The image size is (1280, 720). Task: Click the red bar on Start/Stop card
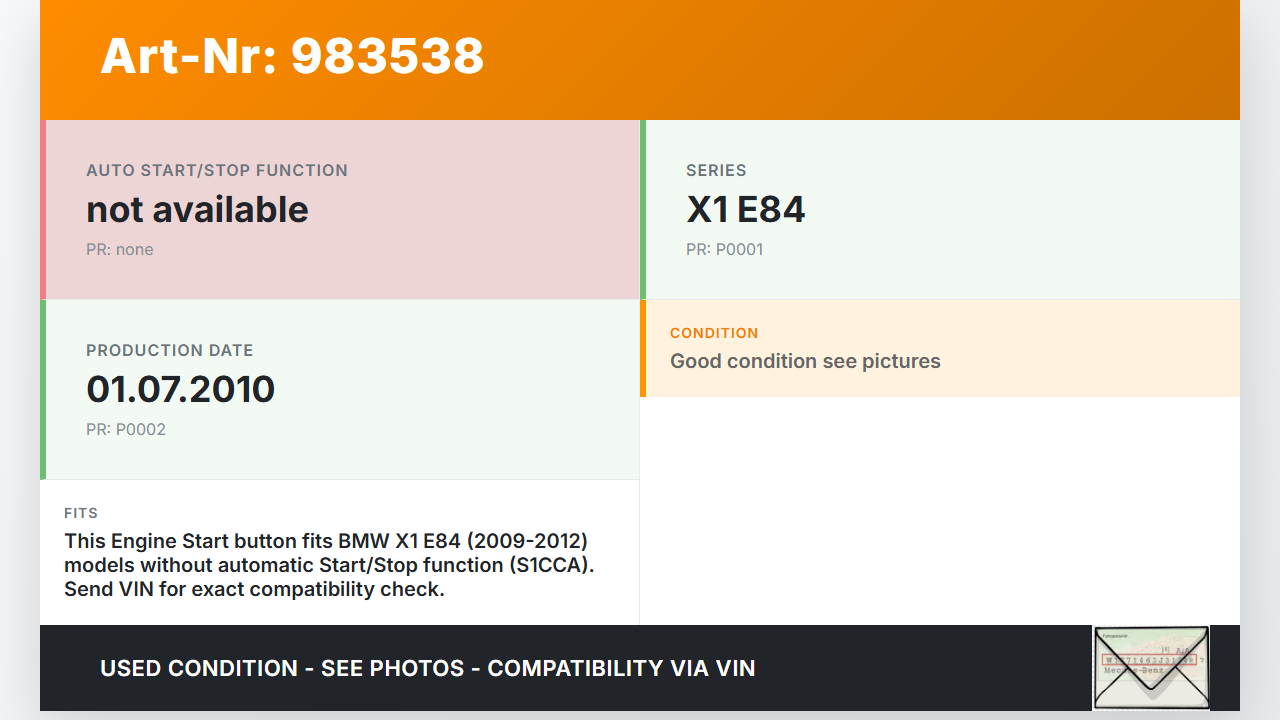coord(43,210)
